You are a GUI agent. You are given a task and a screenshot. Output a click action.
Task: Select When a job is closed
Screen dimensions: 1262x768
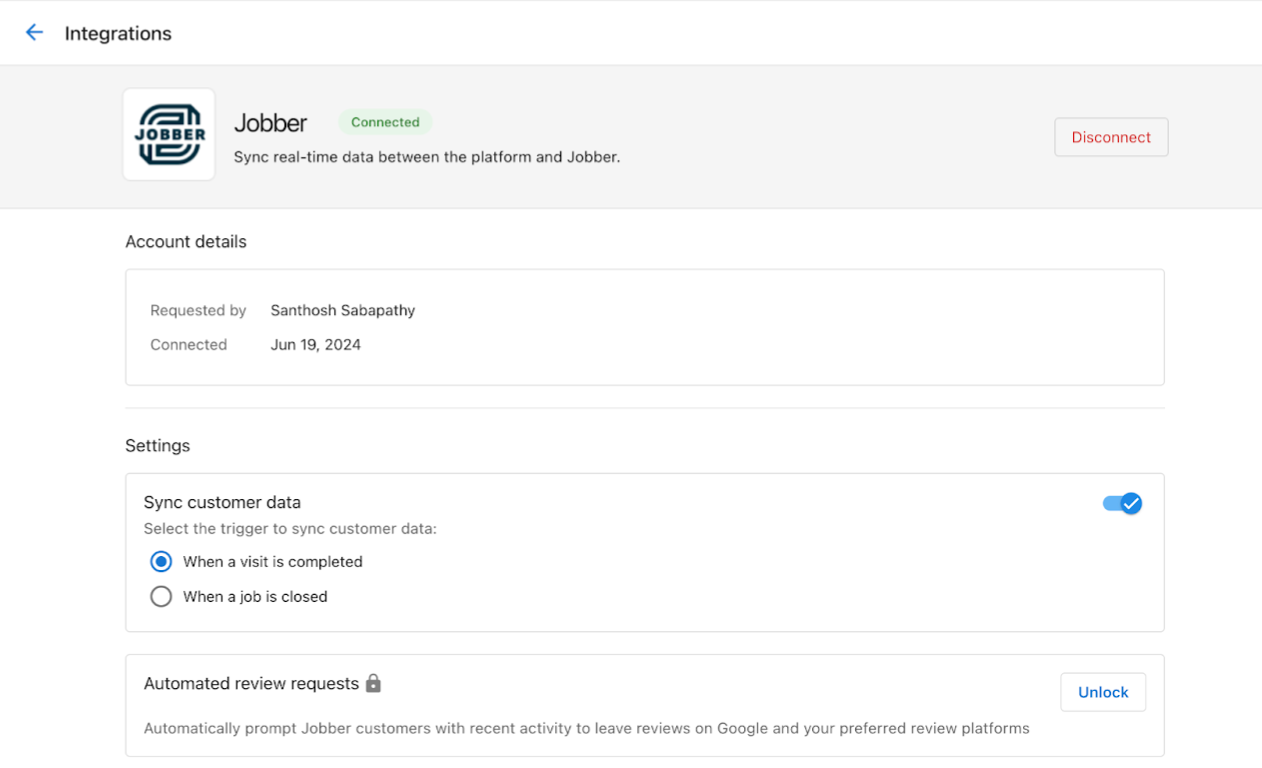(161, 596)
